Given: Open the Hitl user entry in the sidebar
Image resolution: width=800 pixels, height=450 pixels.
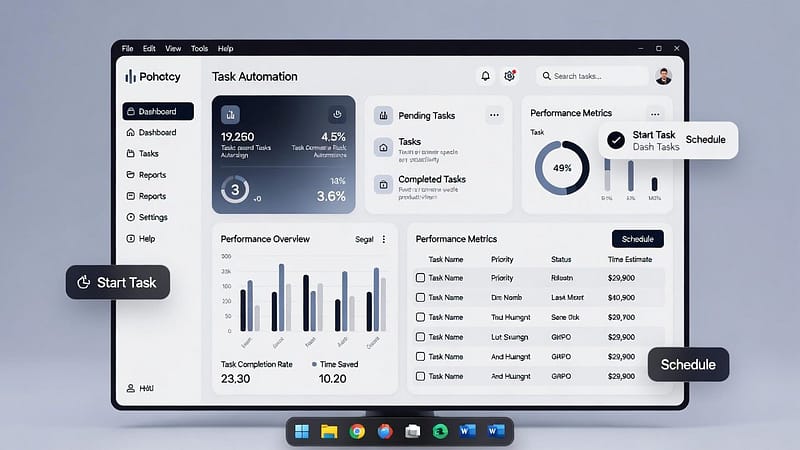Looking at the screenshot, I should (140, 388).
